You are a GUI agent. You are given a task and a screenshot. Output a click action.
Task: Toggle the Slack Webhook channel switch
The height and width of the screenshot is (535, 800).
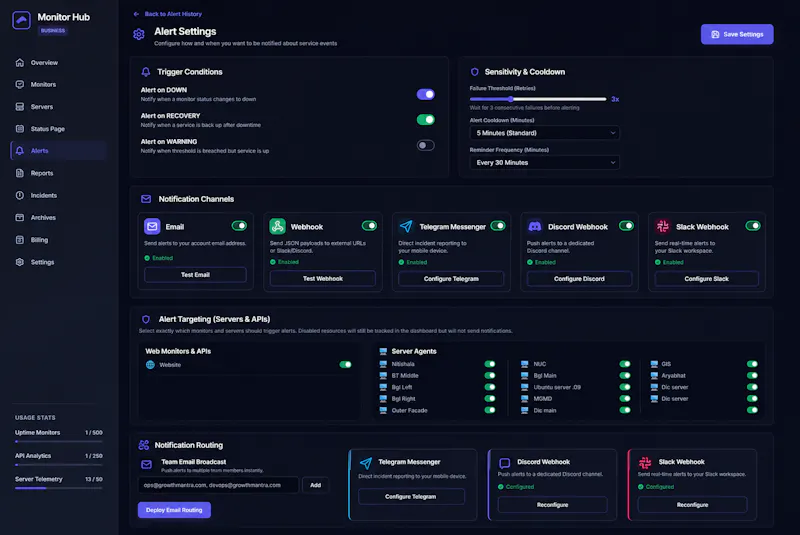click(x=753, y=225)
